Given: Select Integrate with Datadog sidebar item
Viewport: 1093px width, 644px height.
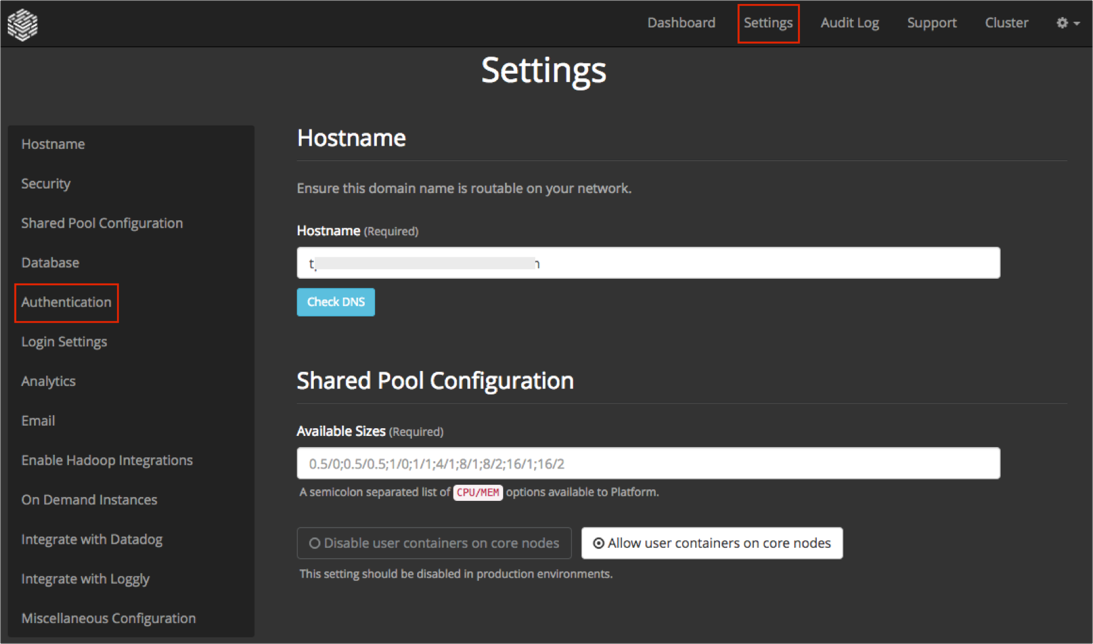Looking at the screenshot, I should (x=92, y=539).
